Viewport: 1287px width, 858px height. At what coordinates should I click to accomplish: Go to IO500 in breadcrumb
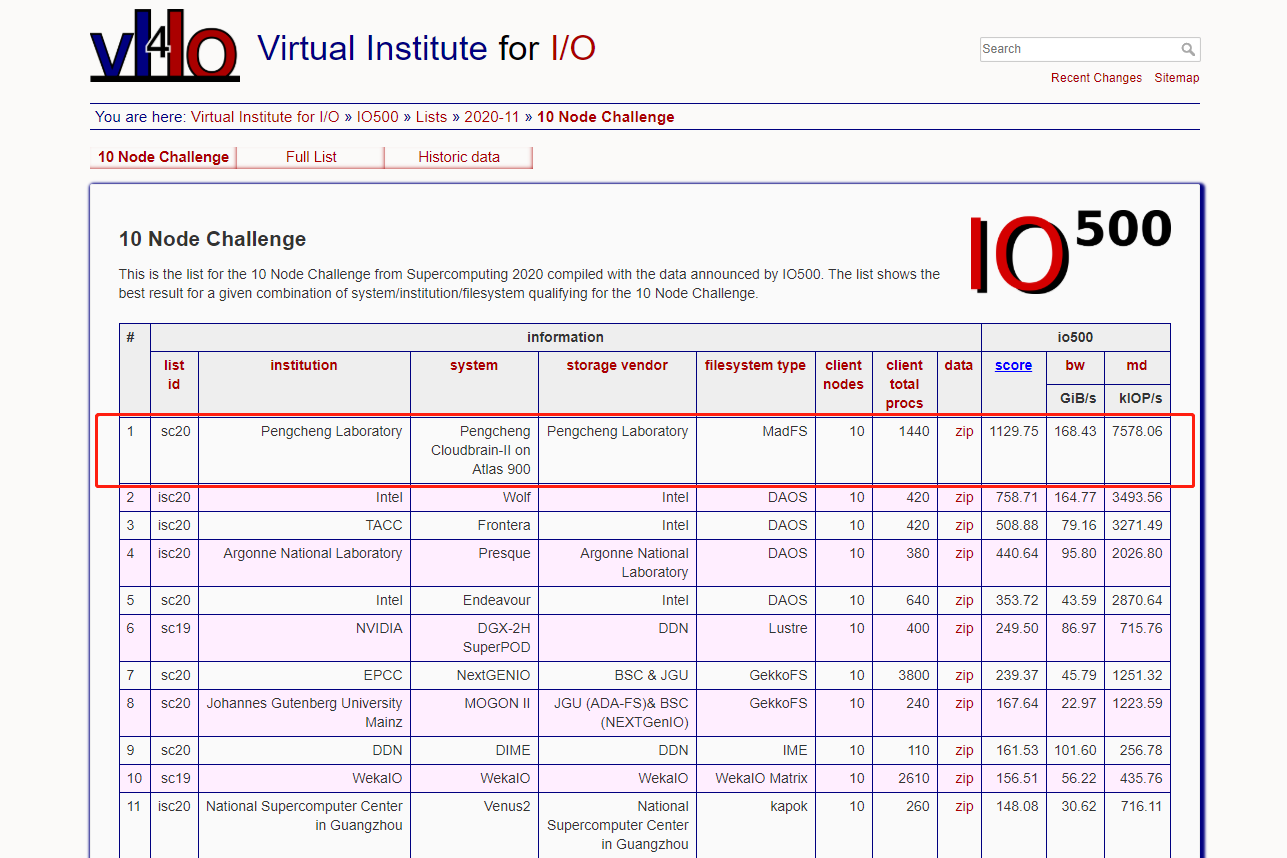pos(377,117)
